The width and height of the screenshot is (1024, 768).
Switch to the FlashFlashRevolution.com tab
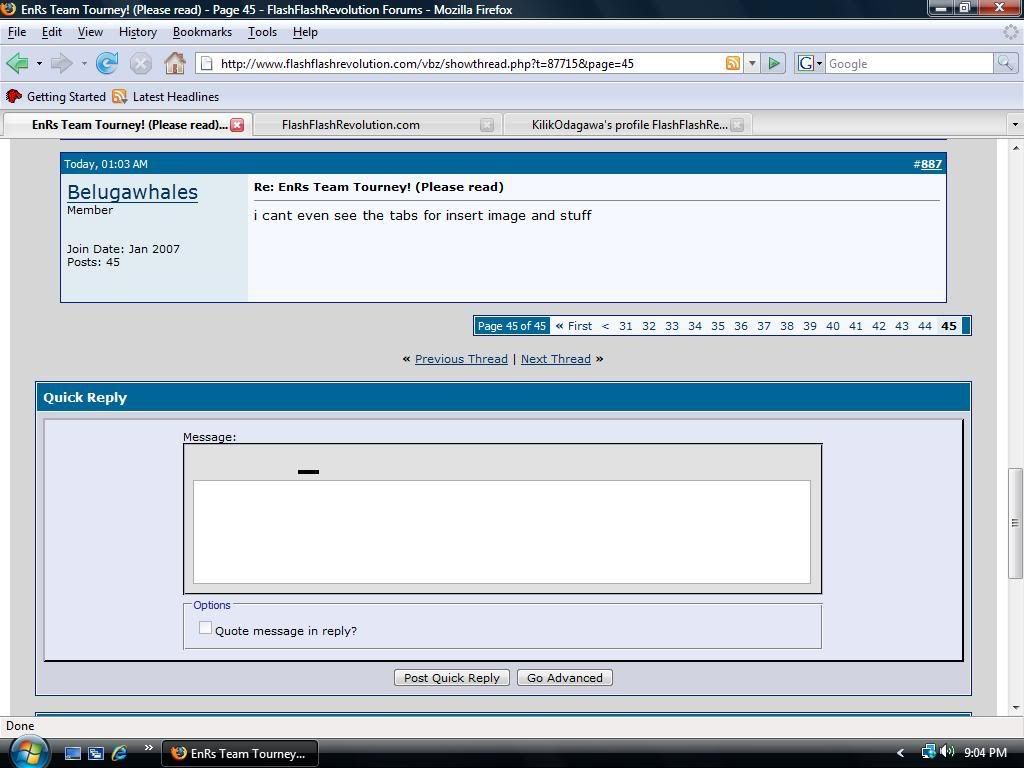pyautogui.click(x=351, y=125)
